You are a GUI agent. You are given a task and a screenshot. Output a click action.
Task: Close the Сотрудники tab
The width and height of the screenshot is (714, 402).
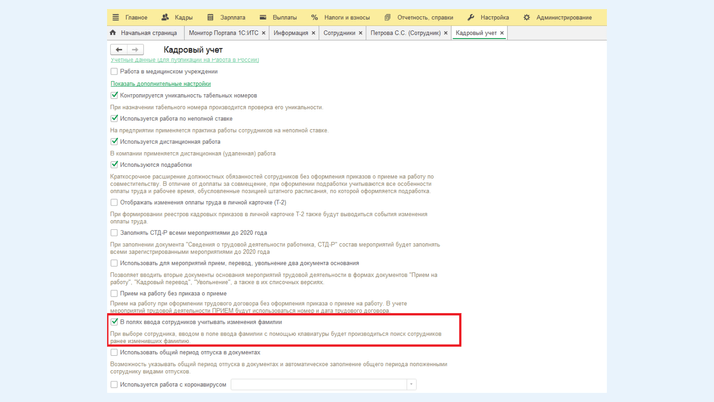(360, 33)
